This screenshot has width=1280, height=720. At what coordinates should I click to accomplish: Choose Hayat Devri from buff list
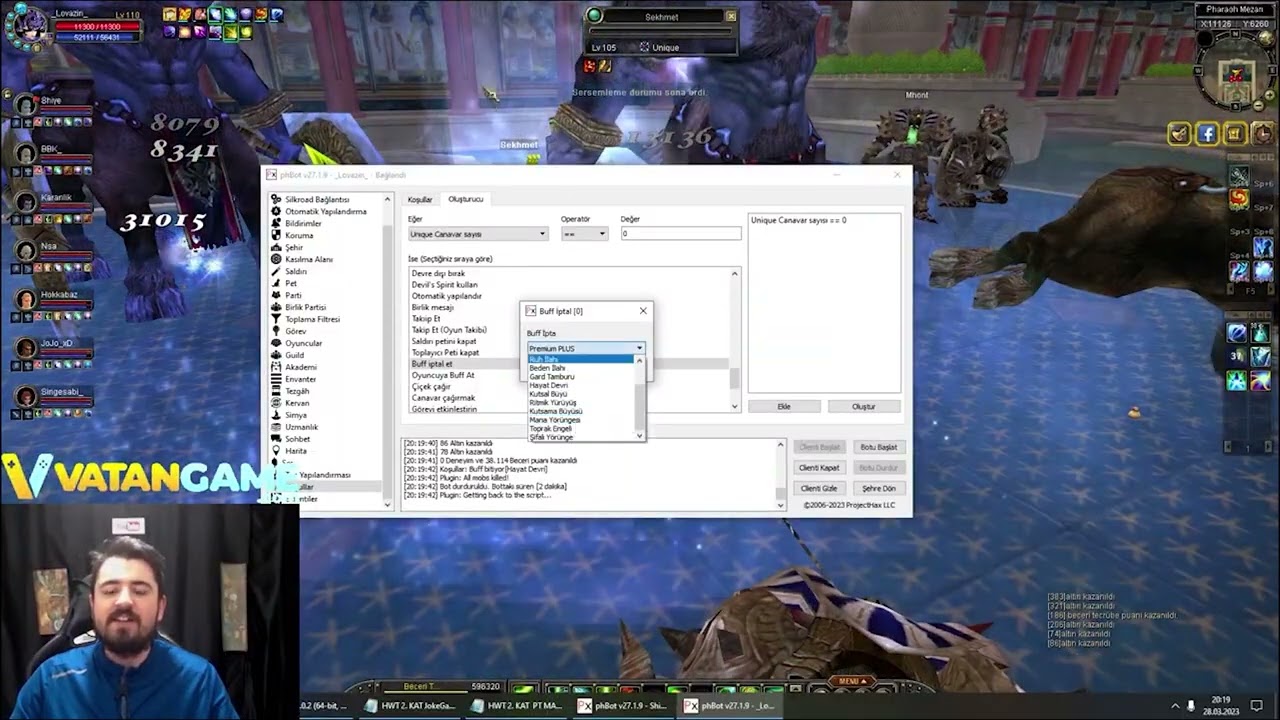pos(581,385)
